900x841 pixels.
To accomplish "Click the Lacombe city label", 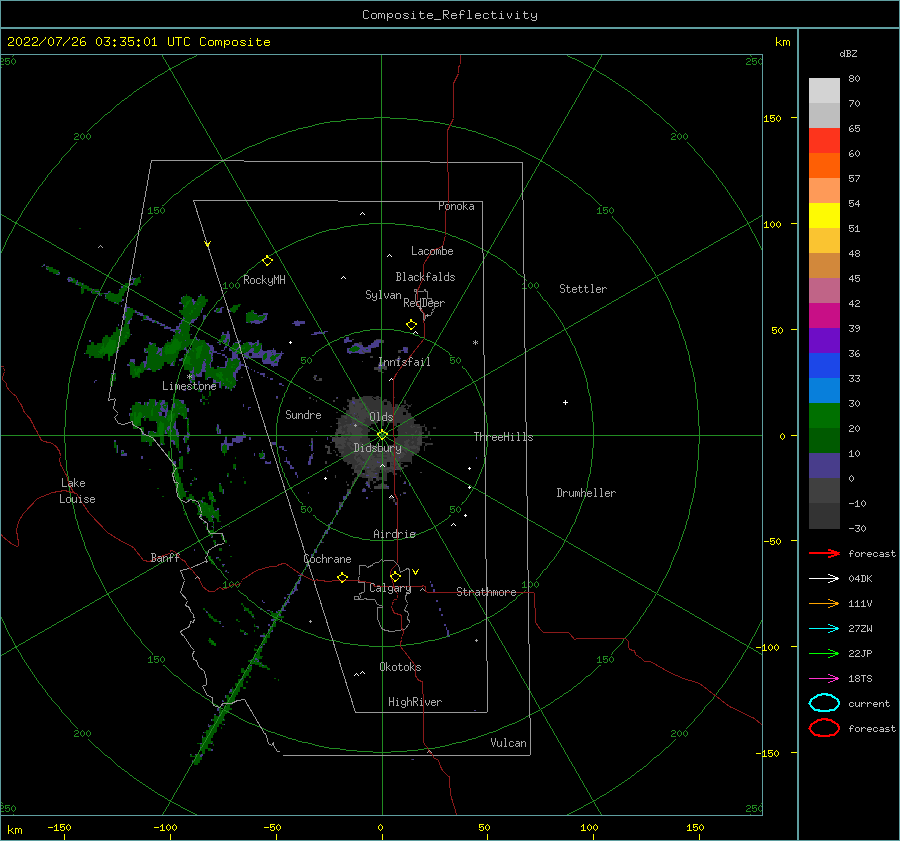I will click(x=432, y=251).
